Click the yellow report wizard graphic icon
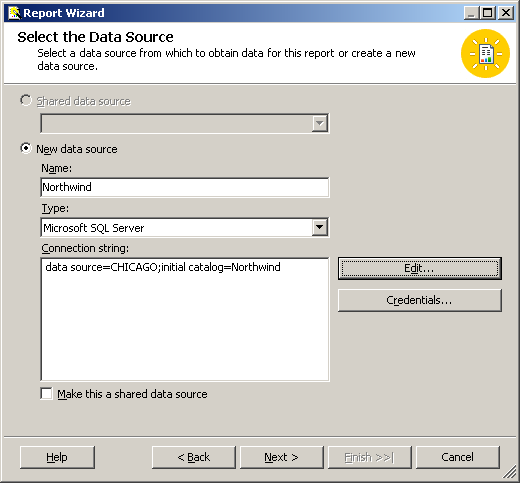Image resolution: width=520 pixels, height=483 pixels. click(x=485, y=53)
